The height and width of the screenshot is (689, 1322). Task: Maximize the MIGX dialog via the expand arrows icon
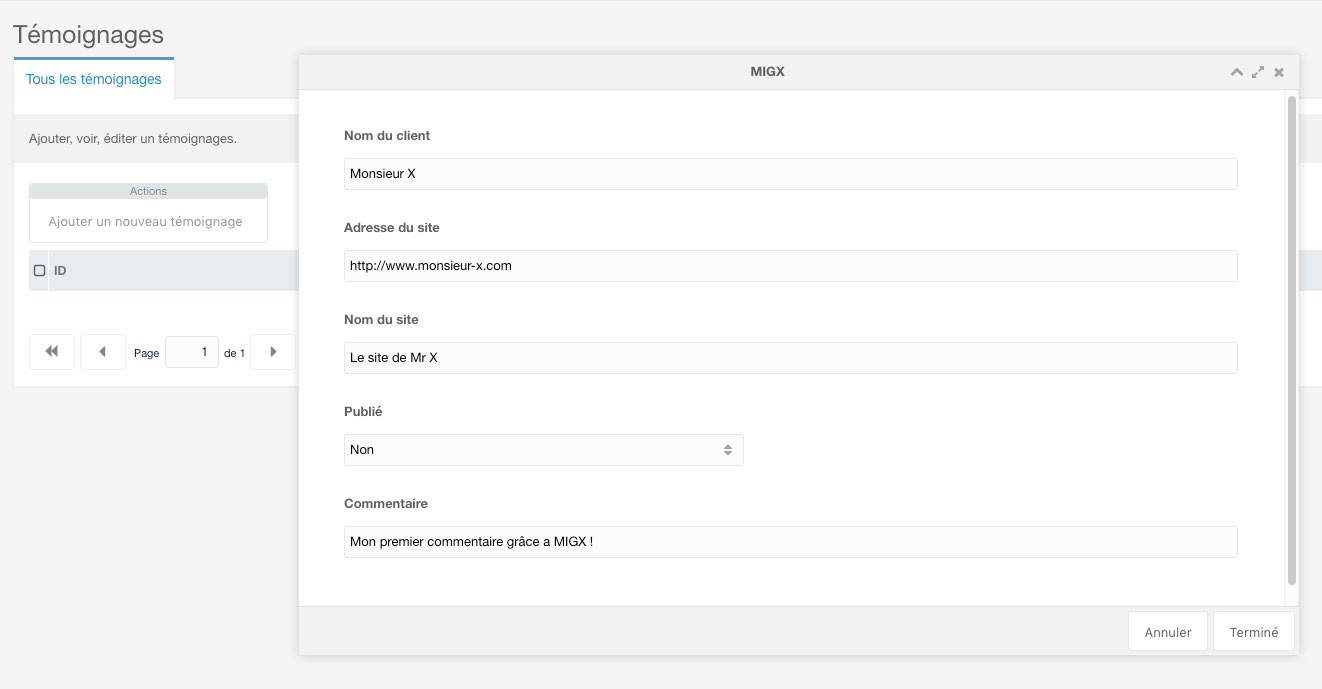click(x=1258, y=72)
